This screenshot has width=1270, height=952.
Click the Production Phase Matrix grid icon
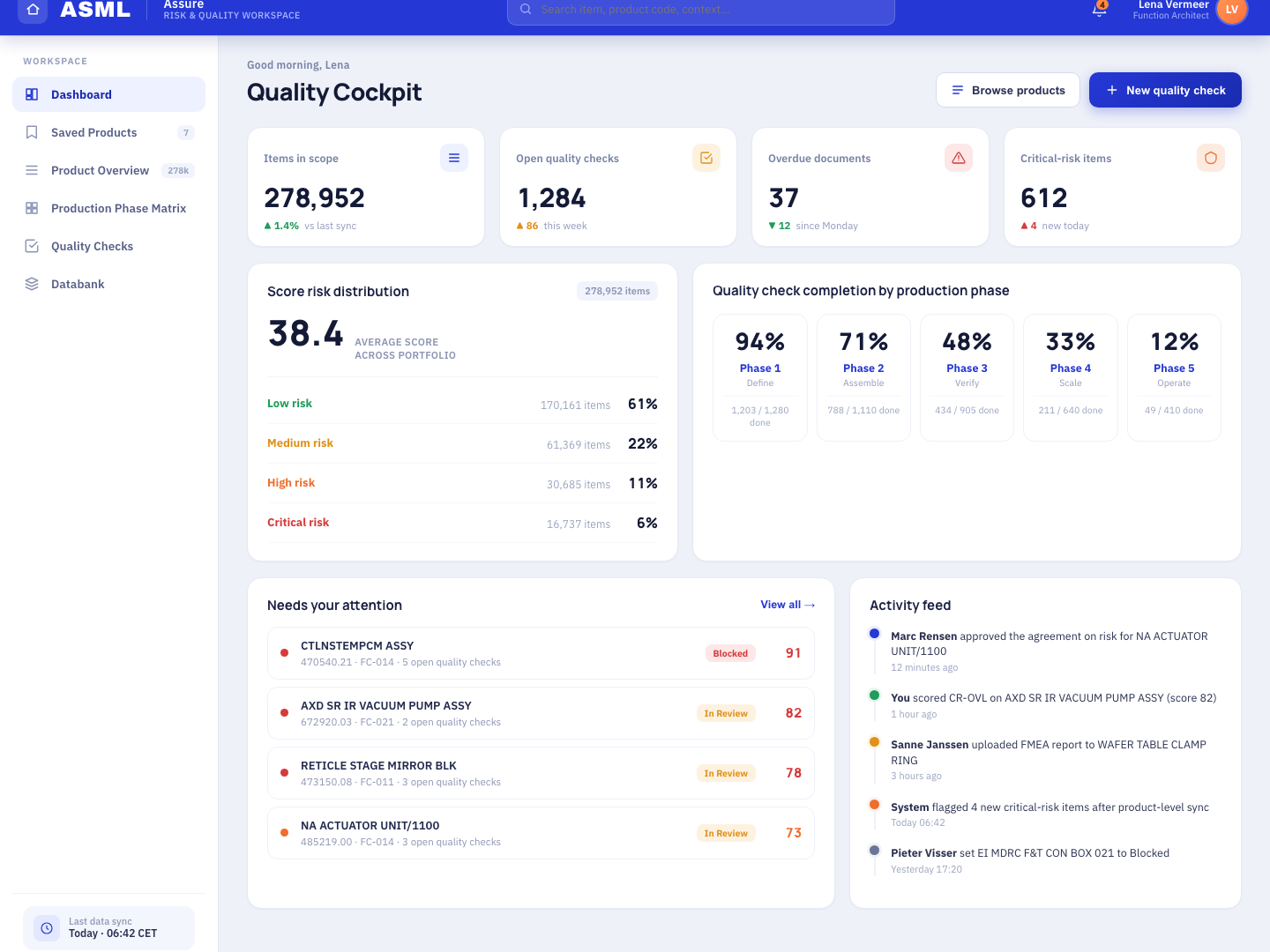[32, 208]
